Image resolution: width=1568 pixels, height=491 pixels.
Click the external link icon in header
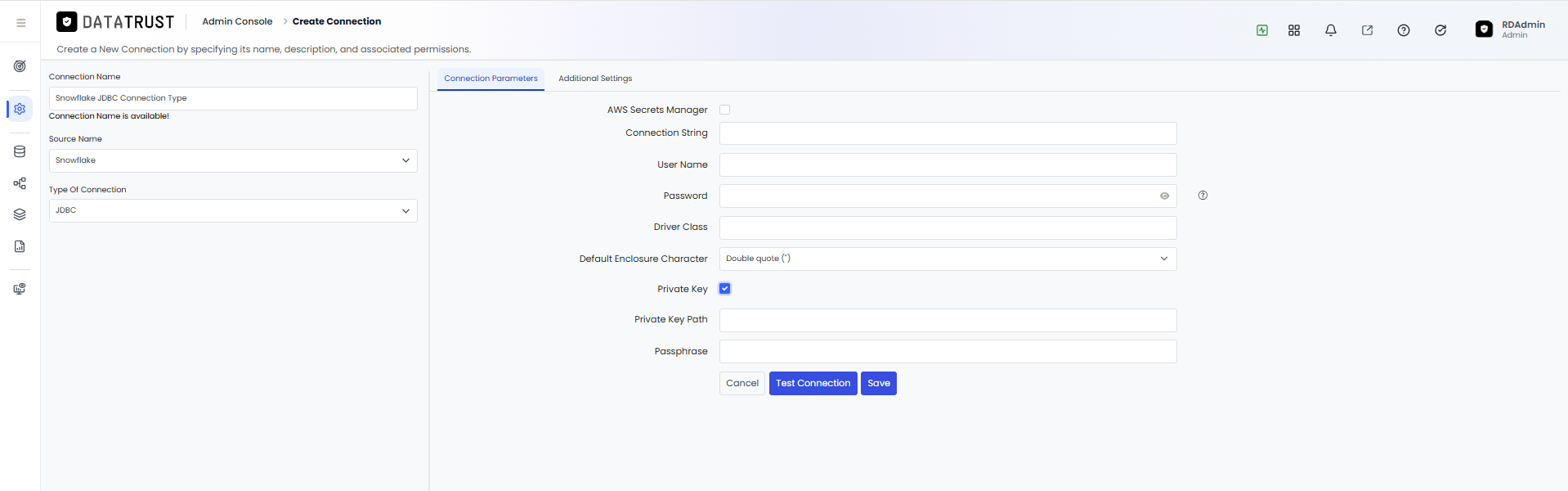[1367, 30]
